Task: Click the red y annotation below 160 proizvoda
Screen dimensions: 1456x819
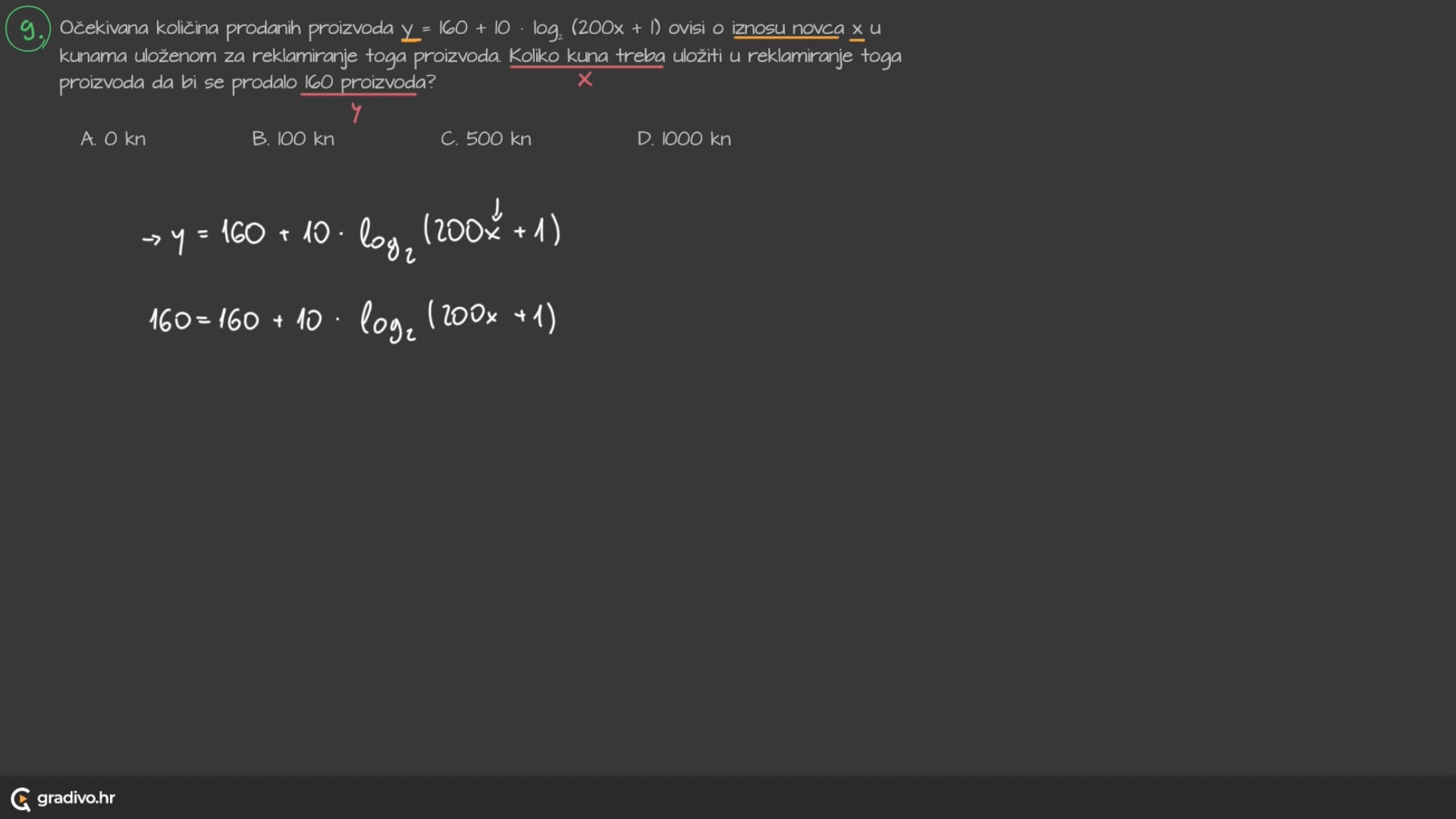Action: click(356, 114)
